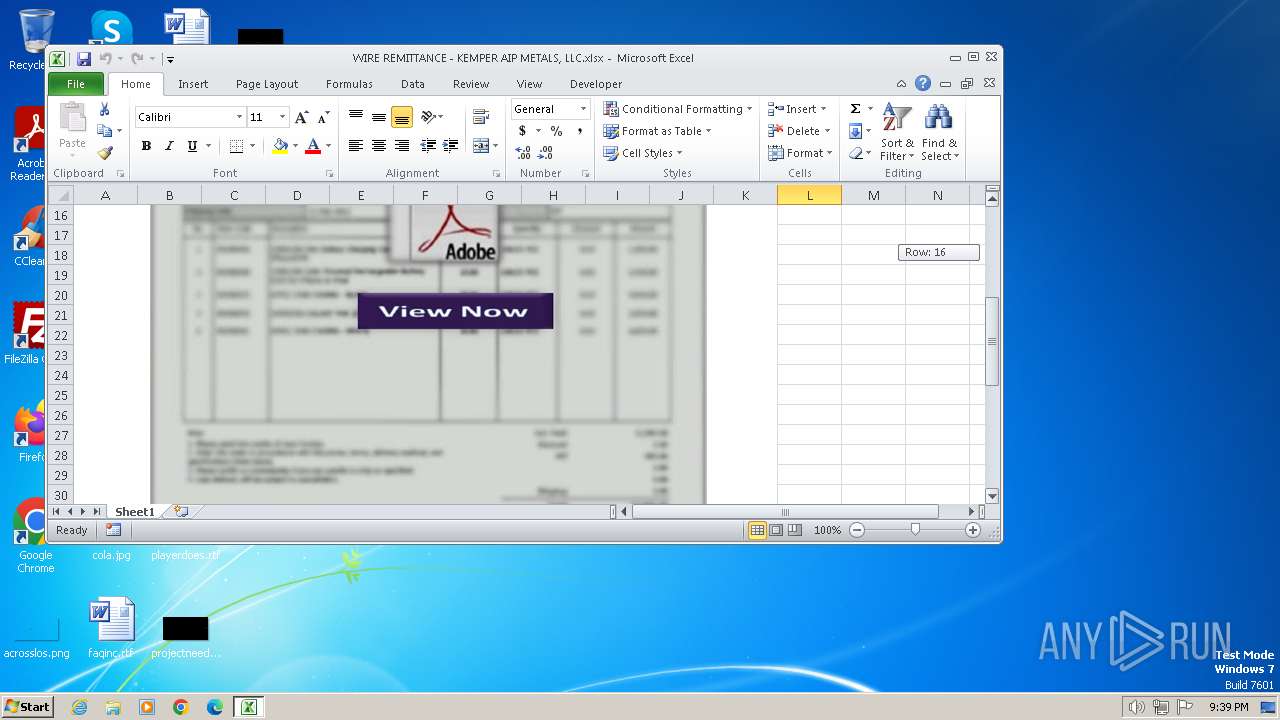The height and width of the screenshot is (720, 1280).
Task: Click Zoom Out minus button
Action: [857, 530]
